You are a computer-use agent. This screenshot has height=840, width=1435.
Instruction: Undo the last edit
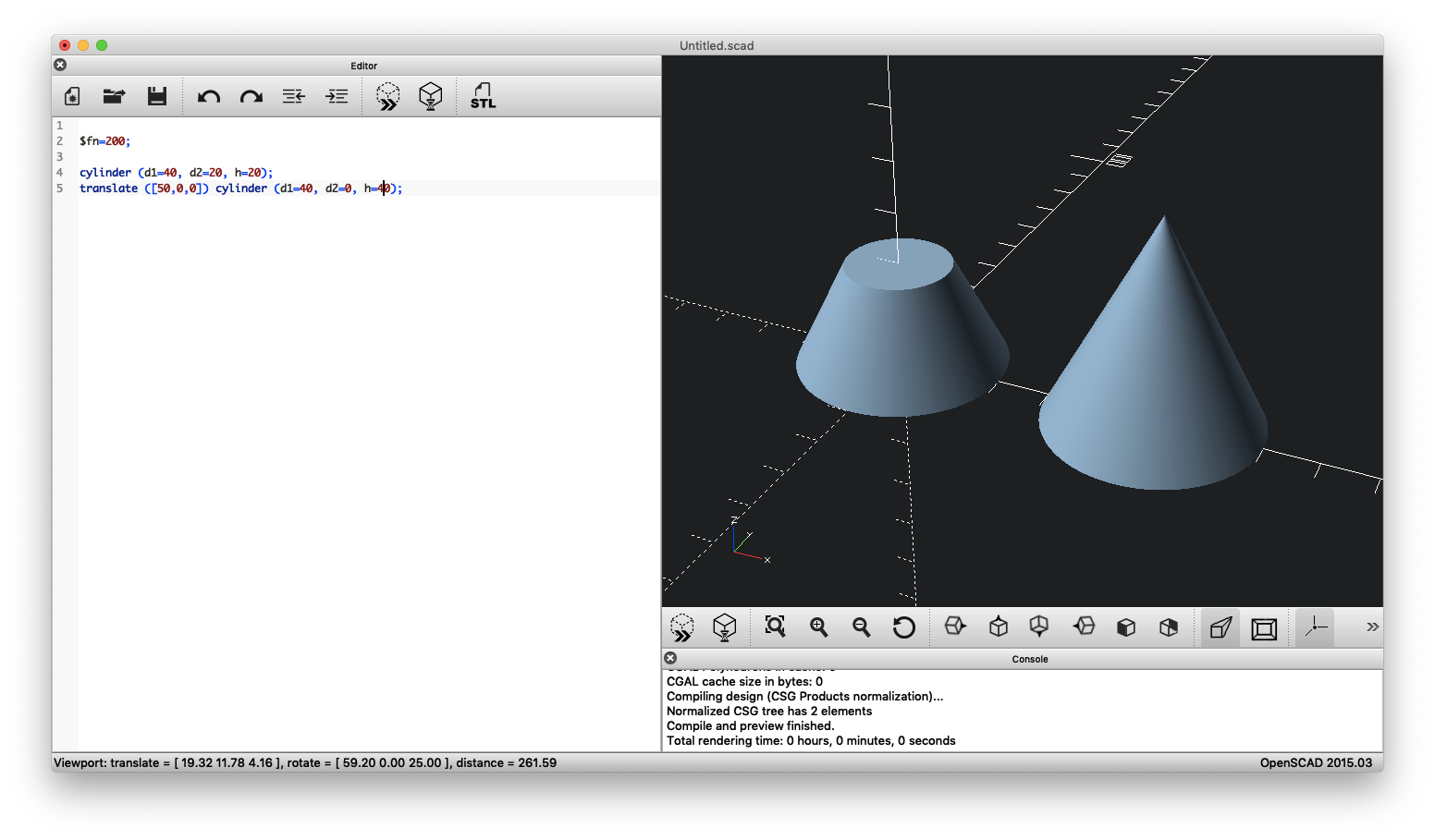pyautogui.click(x=208, y=95)
